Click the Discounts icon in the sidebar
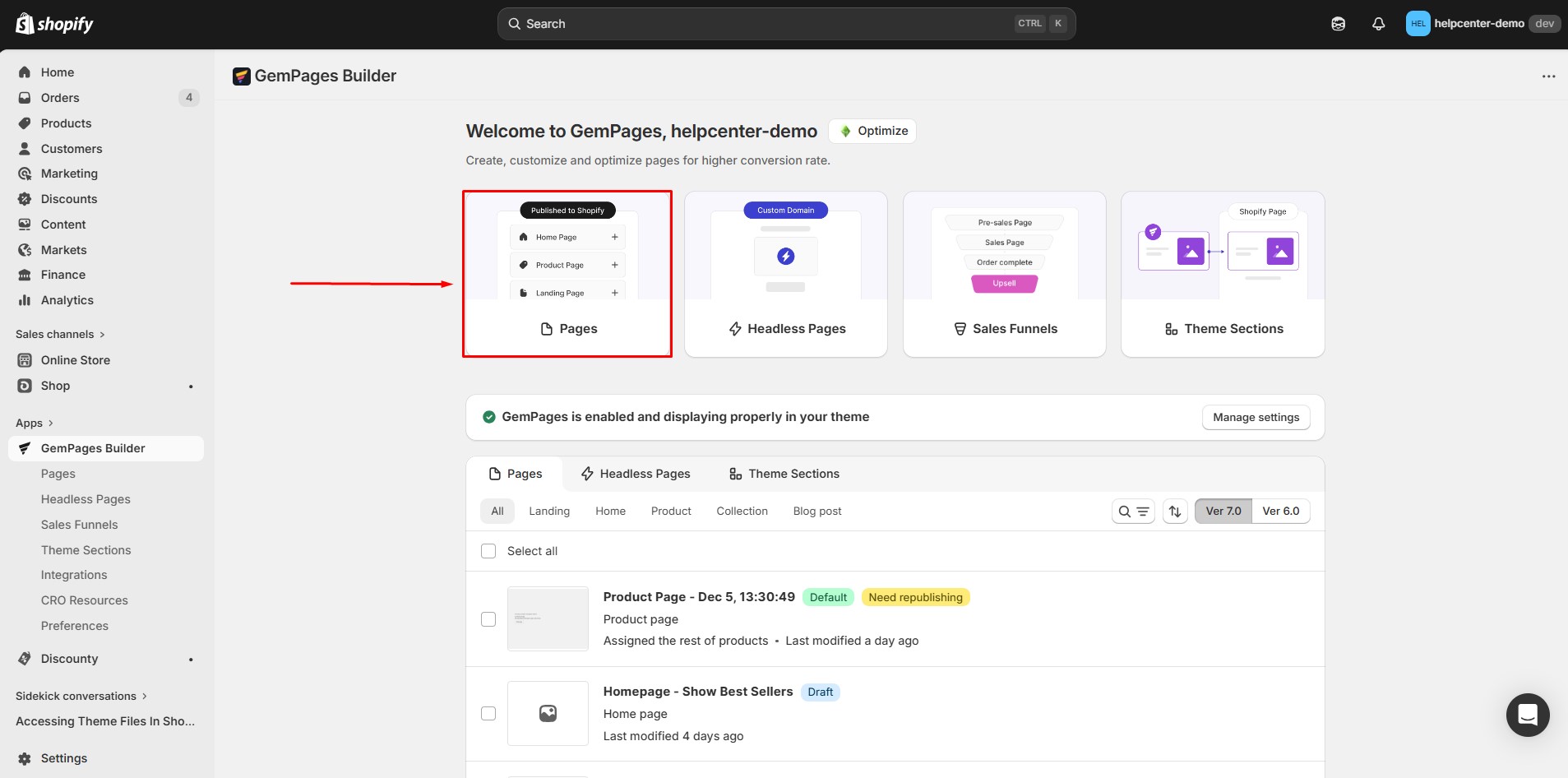 (25, 199)
